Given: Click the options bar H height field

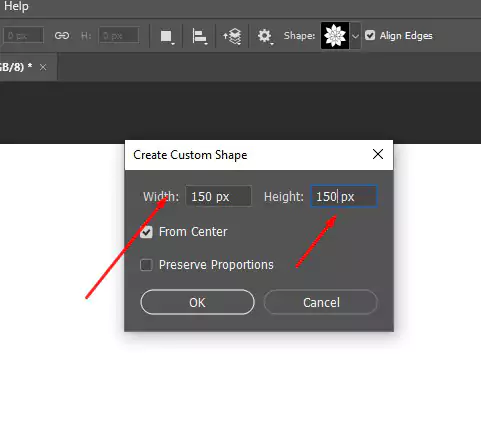Looking at the screenshot, I should (x=119, y=35).
